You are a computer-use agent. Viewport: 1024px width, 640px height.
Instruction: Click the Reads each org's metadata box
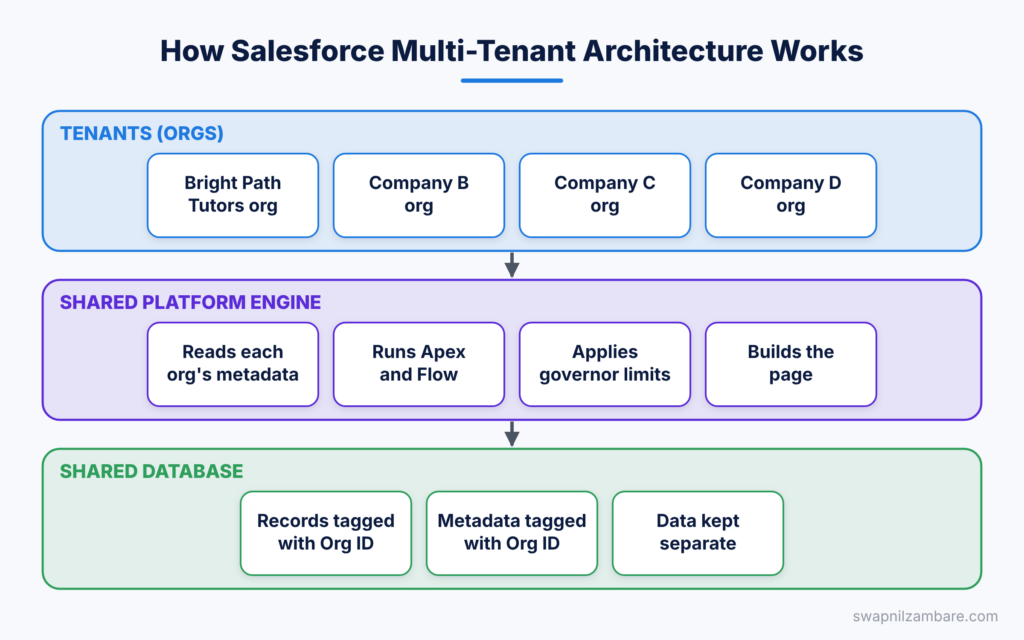pos(232,364)
